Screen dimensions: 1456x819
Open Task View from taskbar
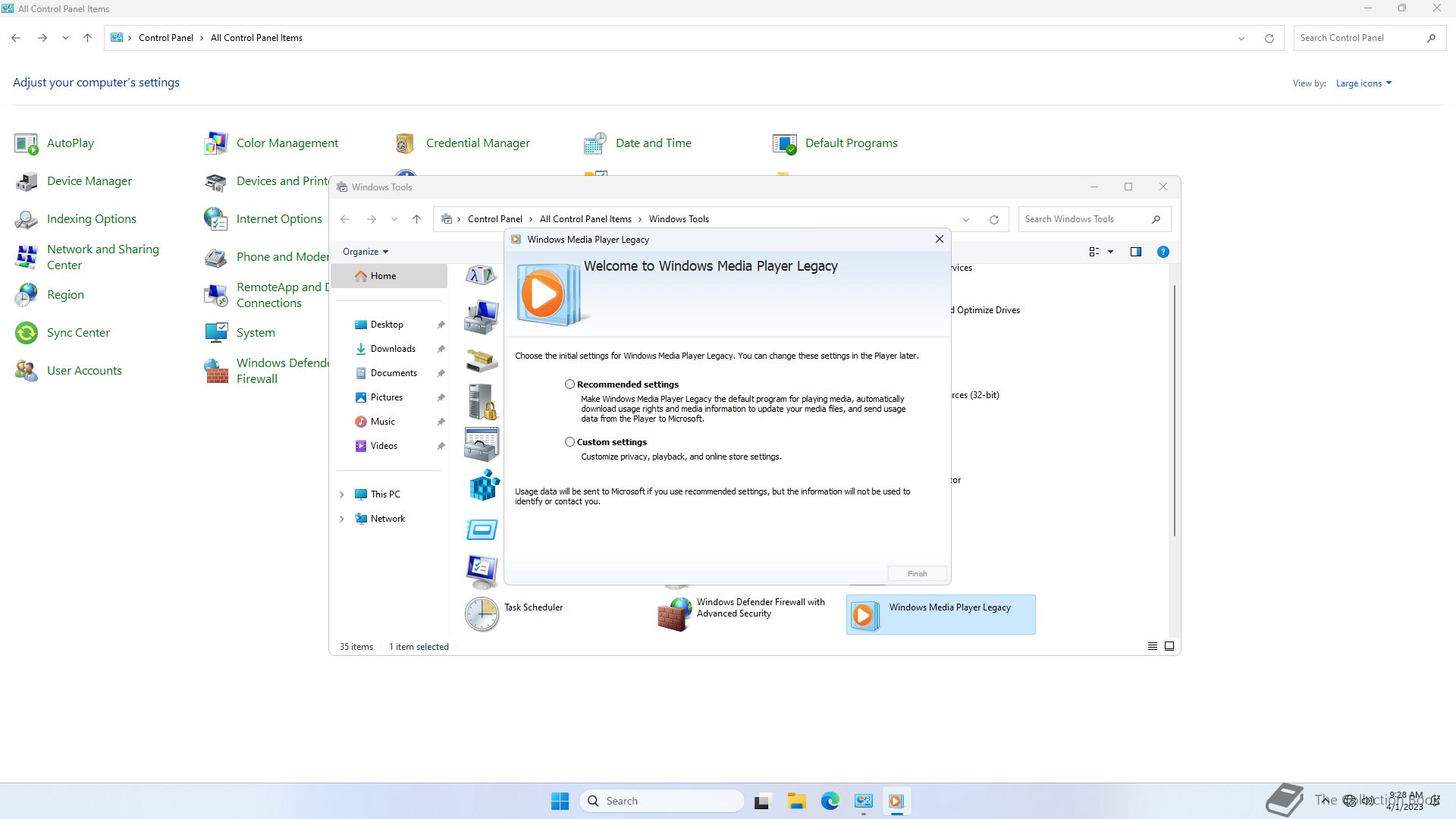click(762, 801)
